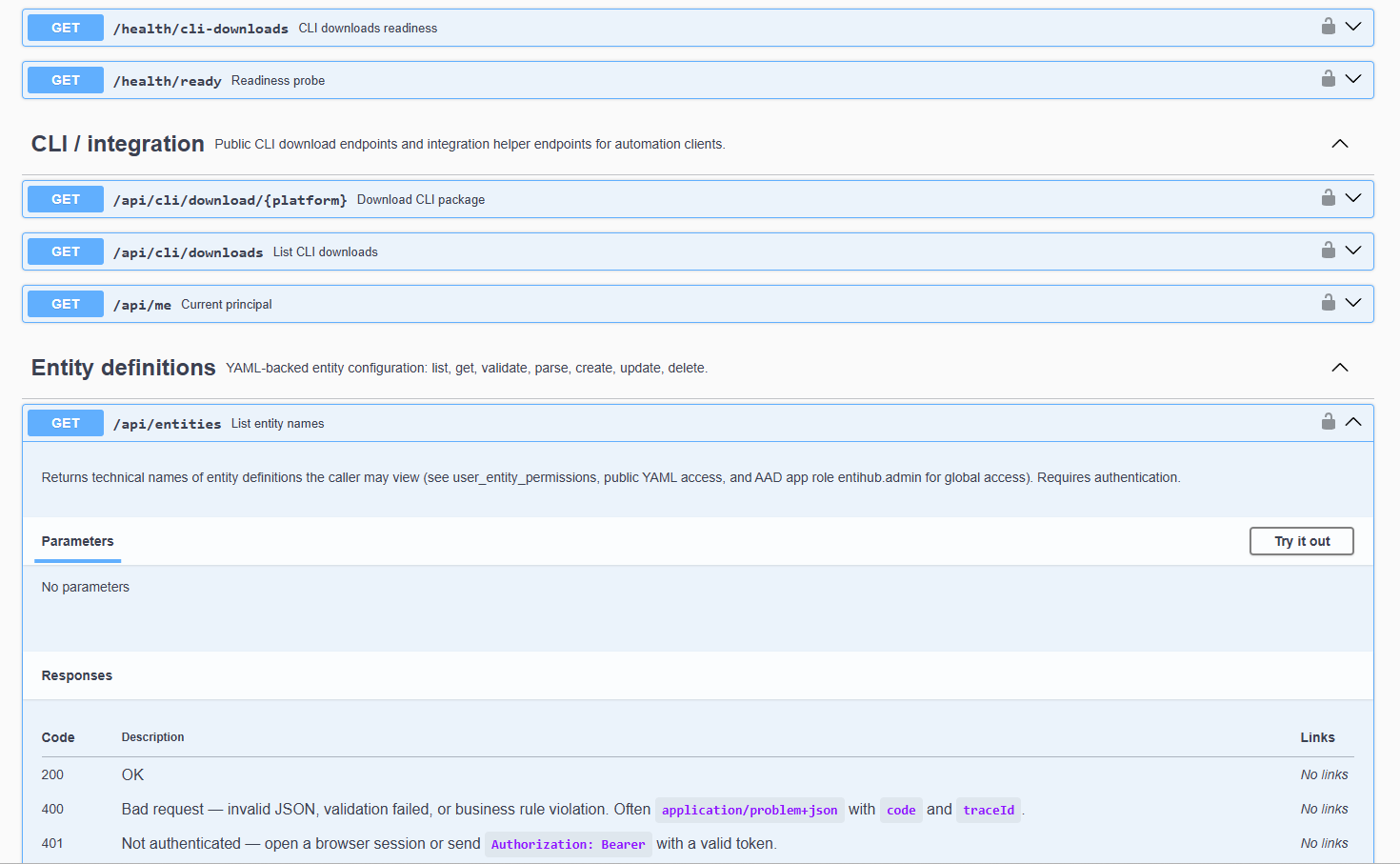
Task: Click the 'List CLI downloads' description
Action: (x=326, y=251)
